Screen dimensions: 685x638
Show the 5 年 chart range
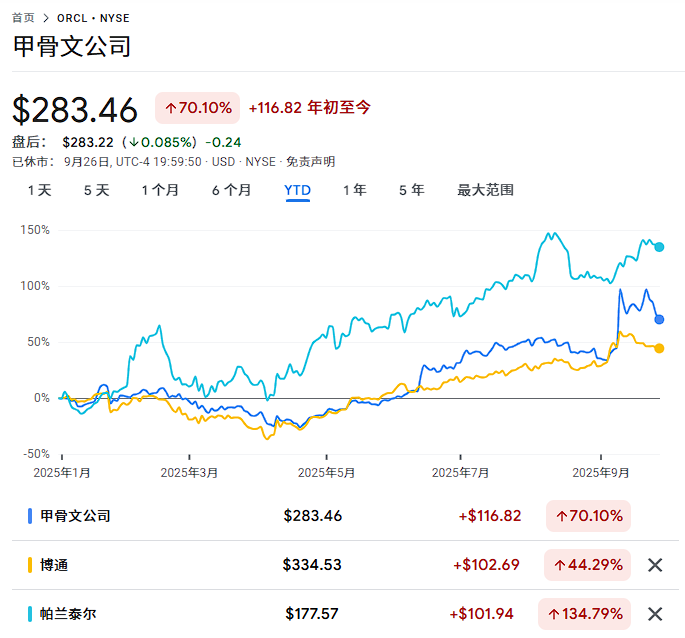(411, 190)
